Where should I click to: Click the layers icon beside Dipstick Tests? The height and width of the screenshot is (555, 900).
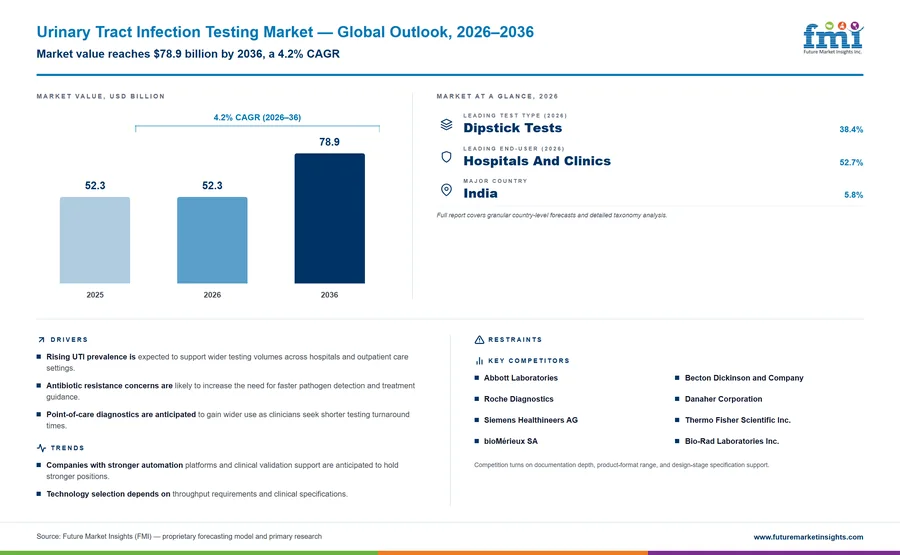pos(446,125)
